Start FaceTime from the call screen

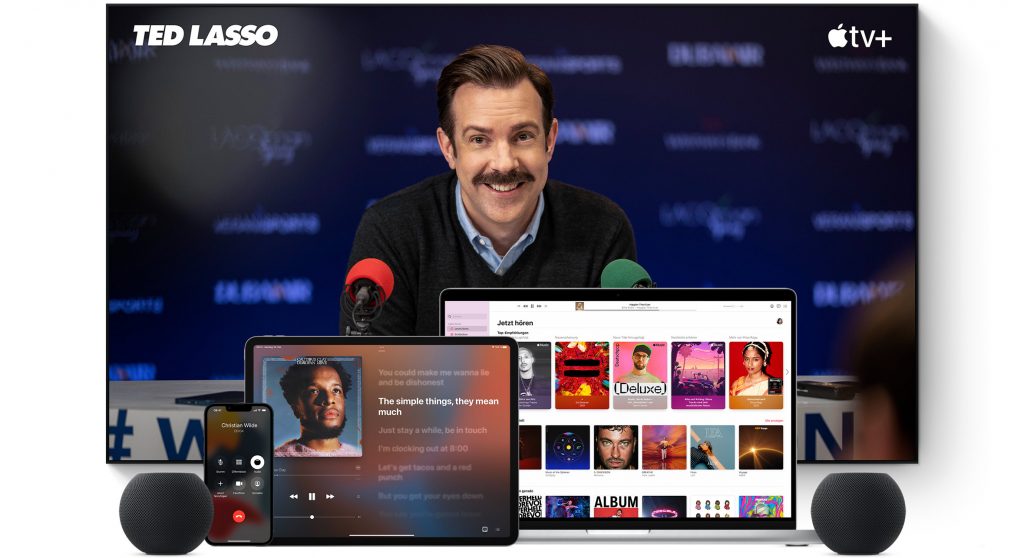pos(238,483)
